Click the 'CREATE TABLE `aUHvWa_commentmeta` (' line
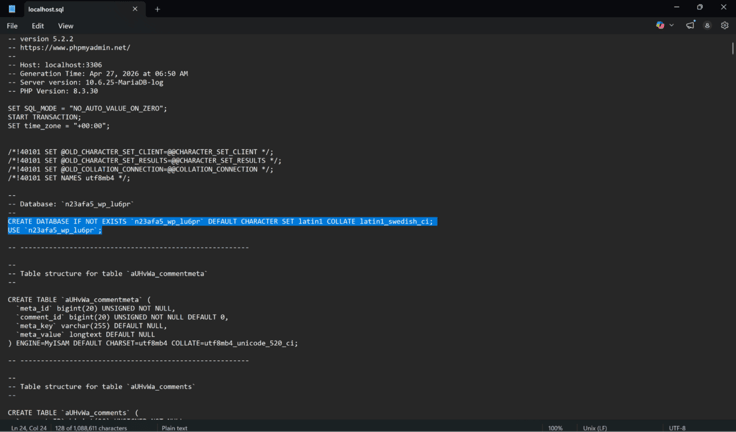 pyautogui.click(x=79, y=300)
